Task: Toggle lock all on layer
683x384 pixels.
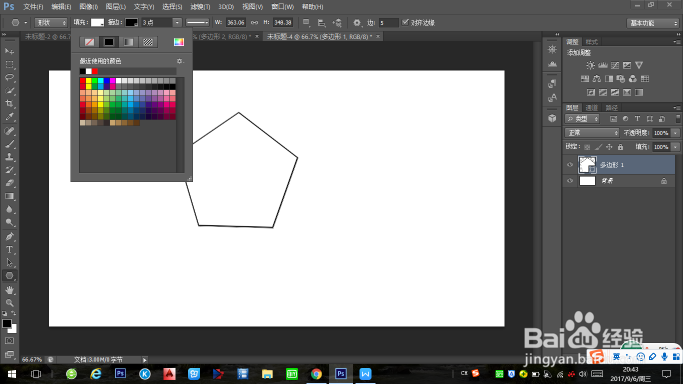Action: tap(620, 147)
